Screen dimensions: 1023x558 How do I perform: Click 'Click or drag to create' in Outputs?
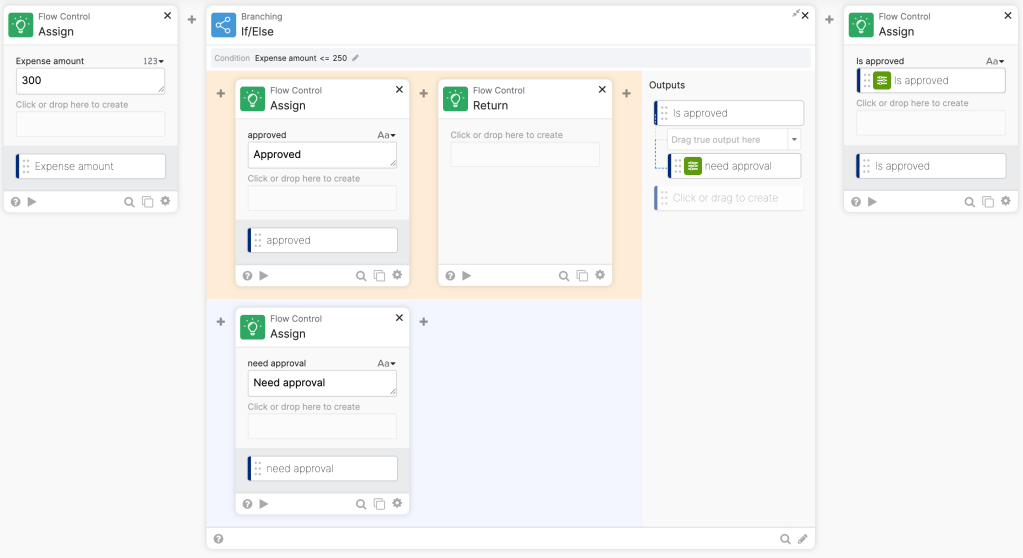(730, 198)
